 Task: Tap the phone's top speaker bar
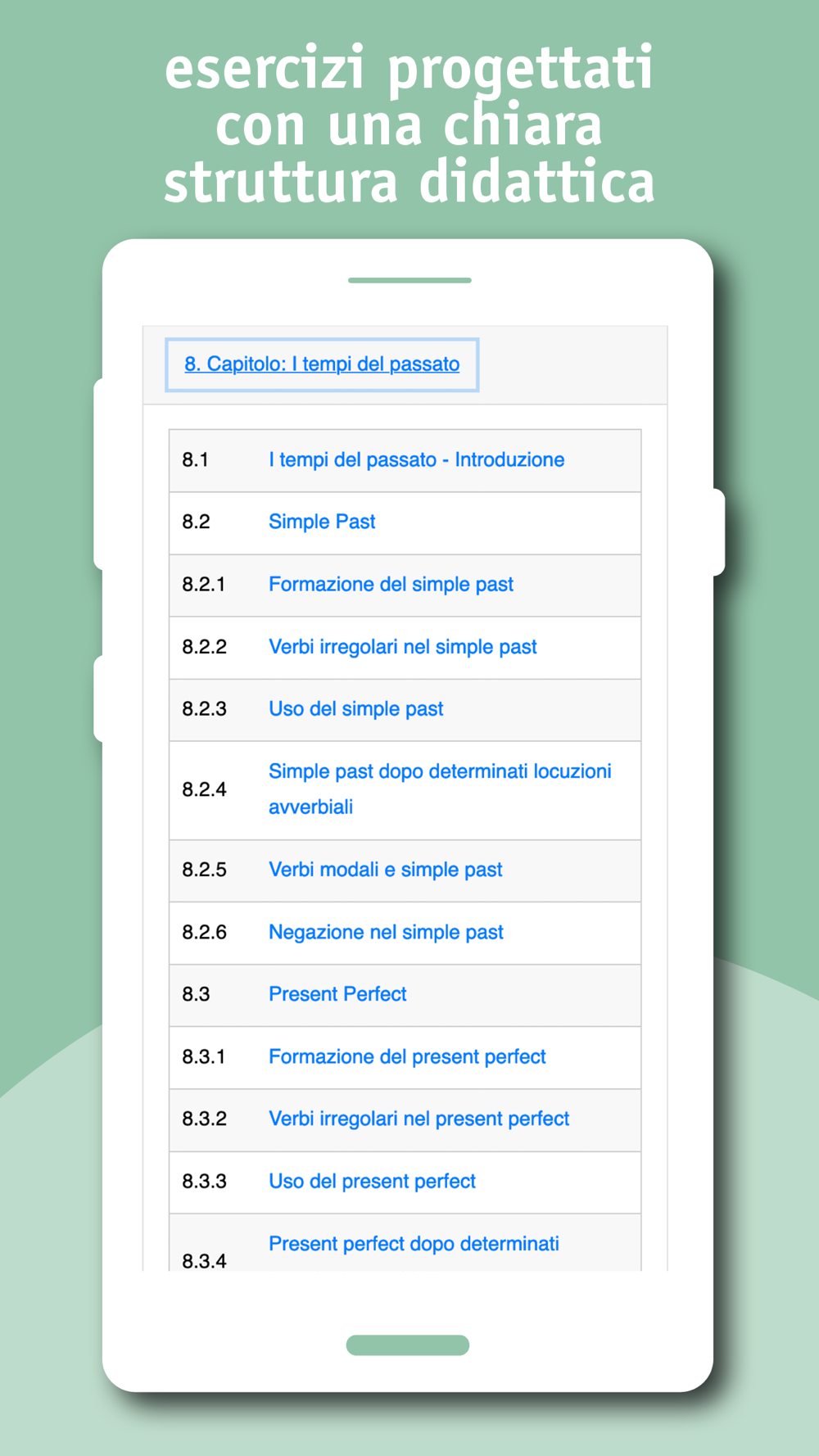click(409, 280)
